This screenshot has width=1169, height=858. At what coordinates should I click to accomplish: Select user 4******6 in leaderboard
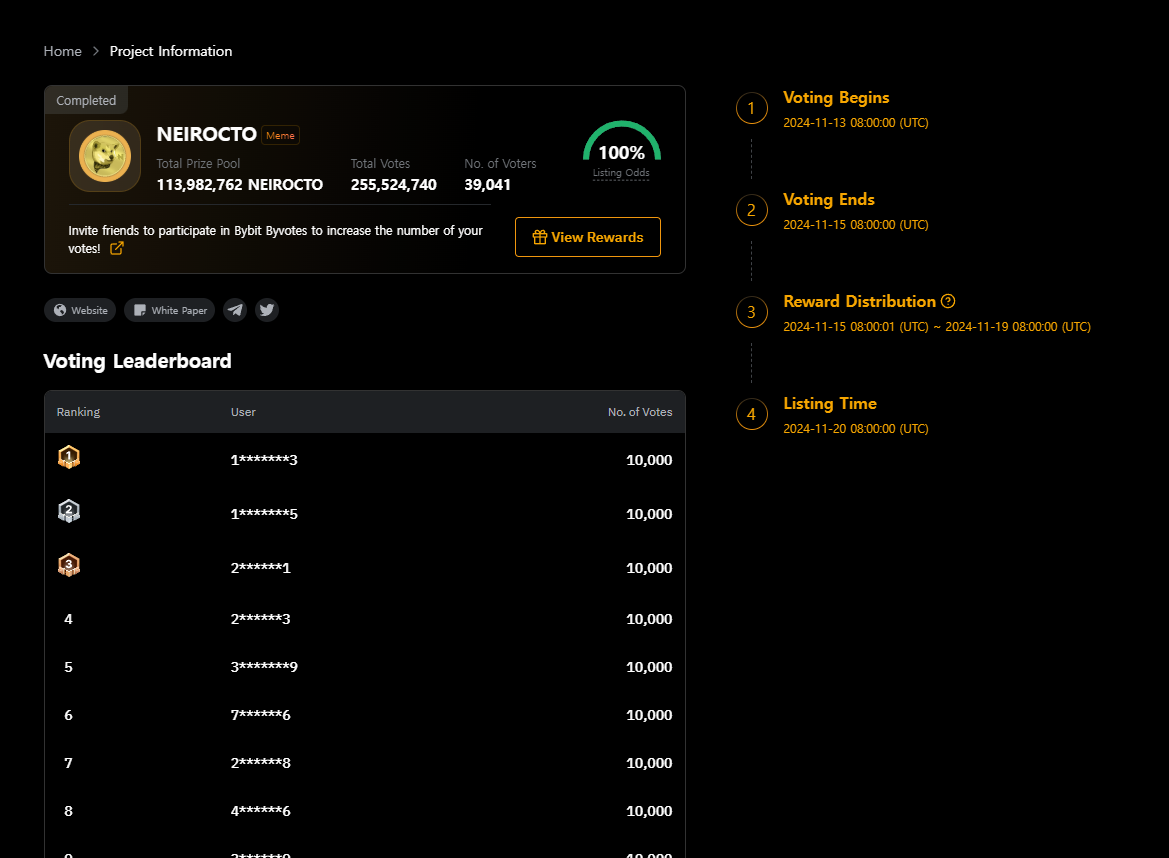pos(260,811)
